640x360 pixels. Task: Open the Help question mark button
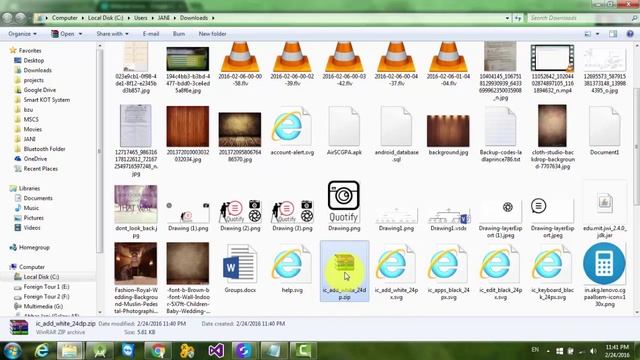630,34
